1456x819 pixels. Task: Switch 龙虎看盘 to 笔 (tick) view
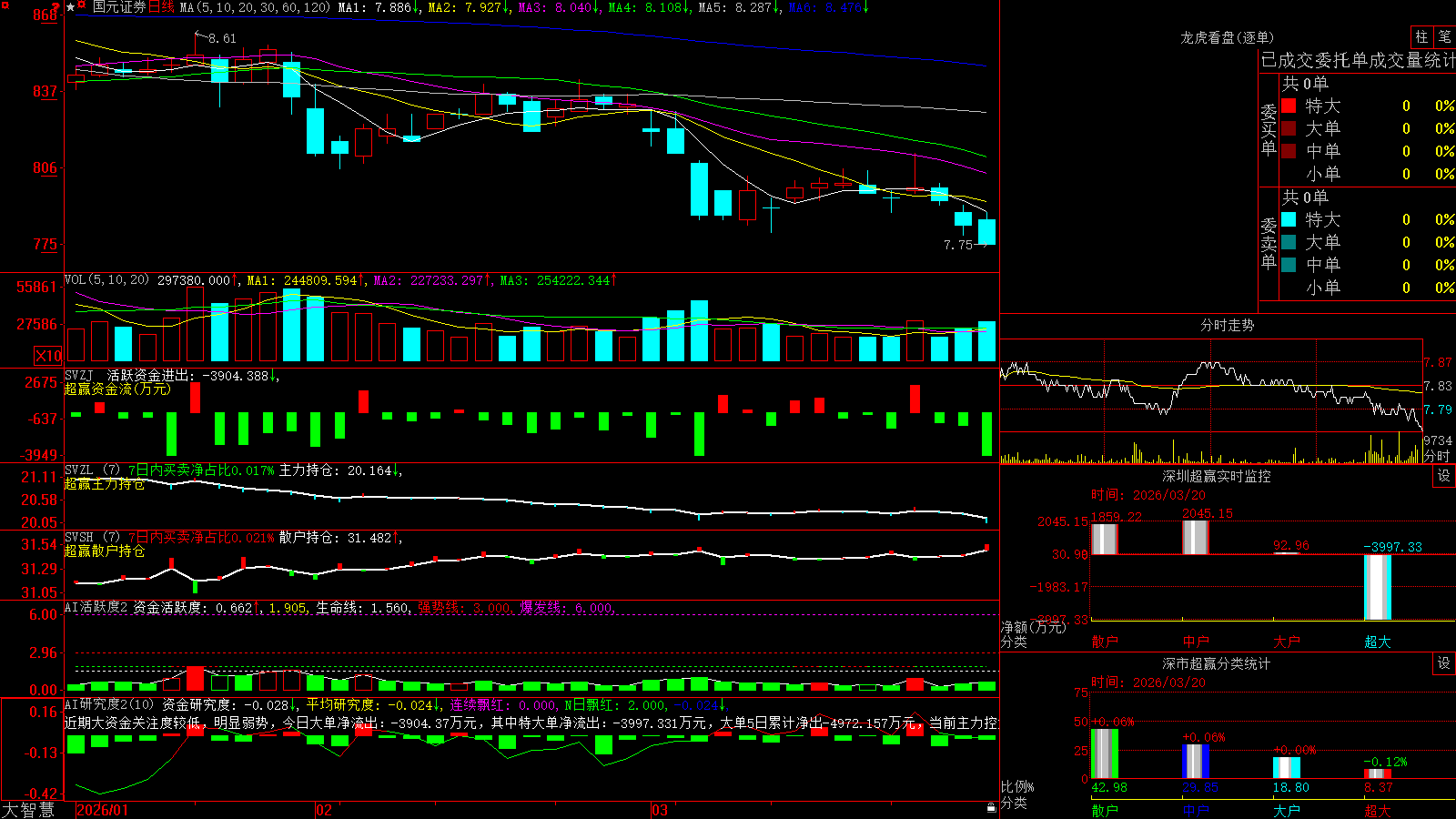[x=1444, y=36]
